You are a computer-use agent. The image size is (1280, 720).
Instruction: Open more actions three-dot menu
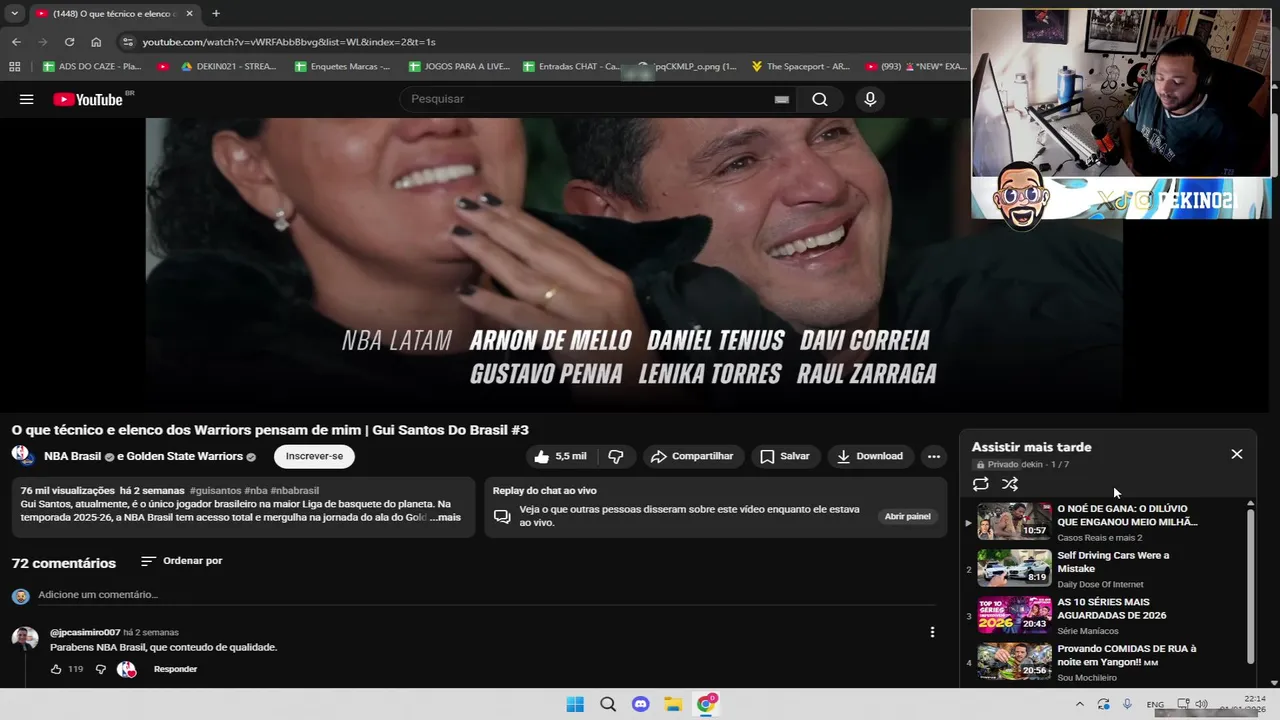tap(933, 456)
